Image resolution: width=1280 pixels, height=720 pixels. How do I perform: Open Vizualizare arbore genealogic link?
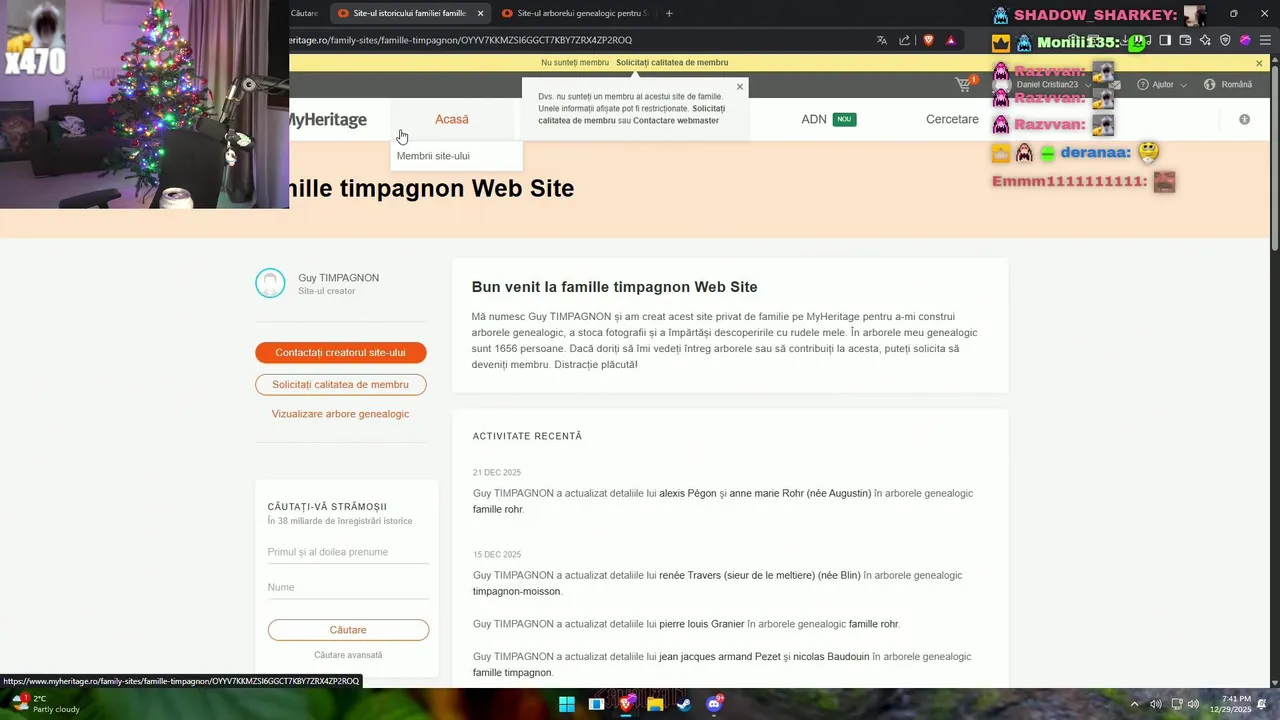[340, 414]
